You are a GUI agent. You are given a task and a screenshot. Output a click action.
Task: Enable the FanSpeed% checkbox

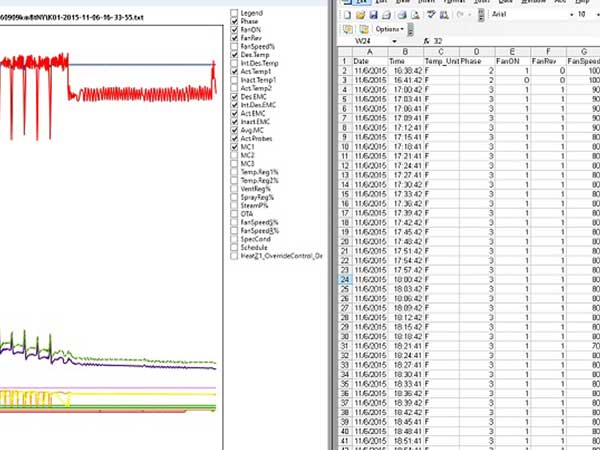click(x=234, y=47)
